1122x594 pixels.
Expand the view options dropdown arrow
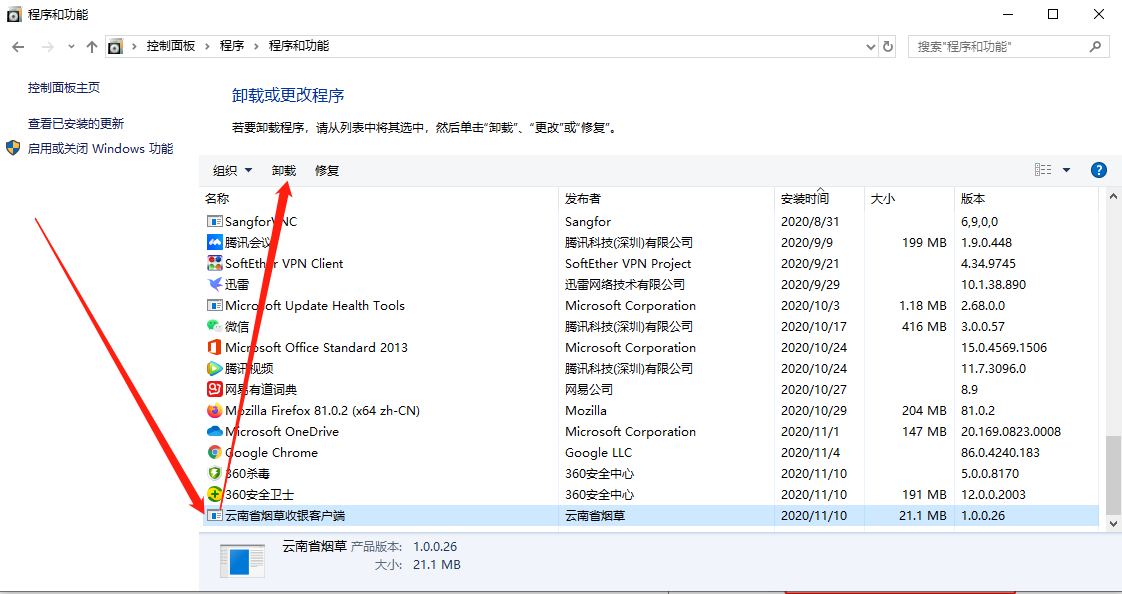click(1066, 170)
